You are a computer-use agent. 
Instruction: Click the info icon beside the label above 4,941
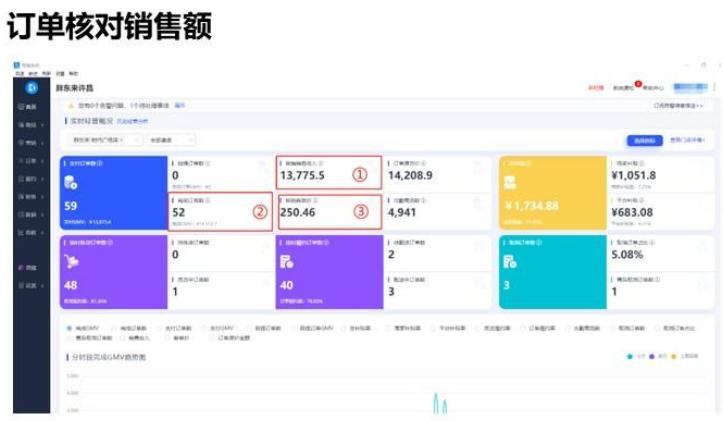[423, 201]
